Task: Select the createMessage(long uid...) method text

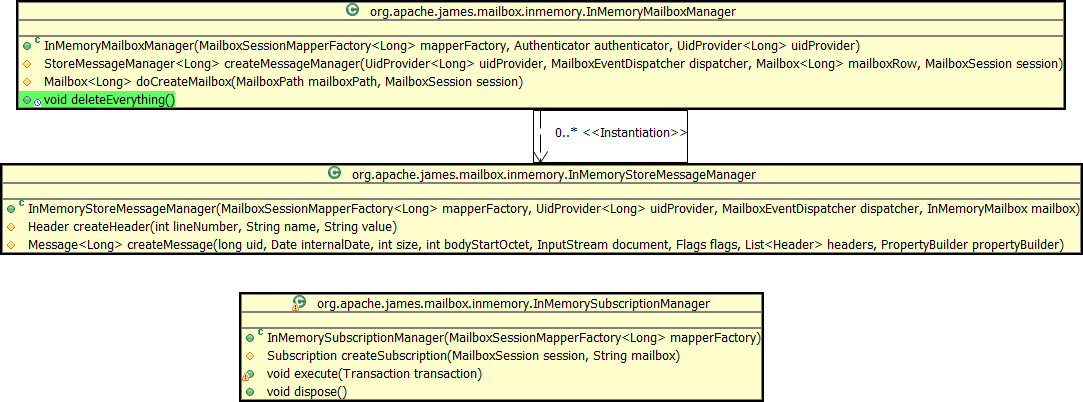Action: pos(546,245)
